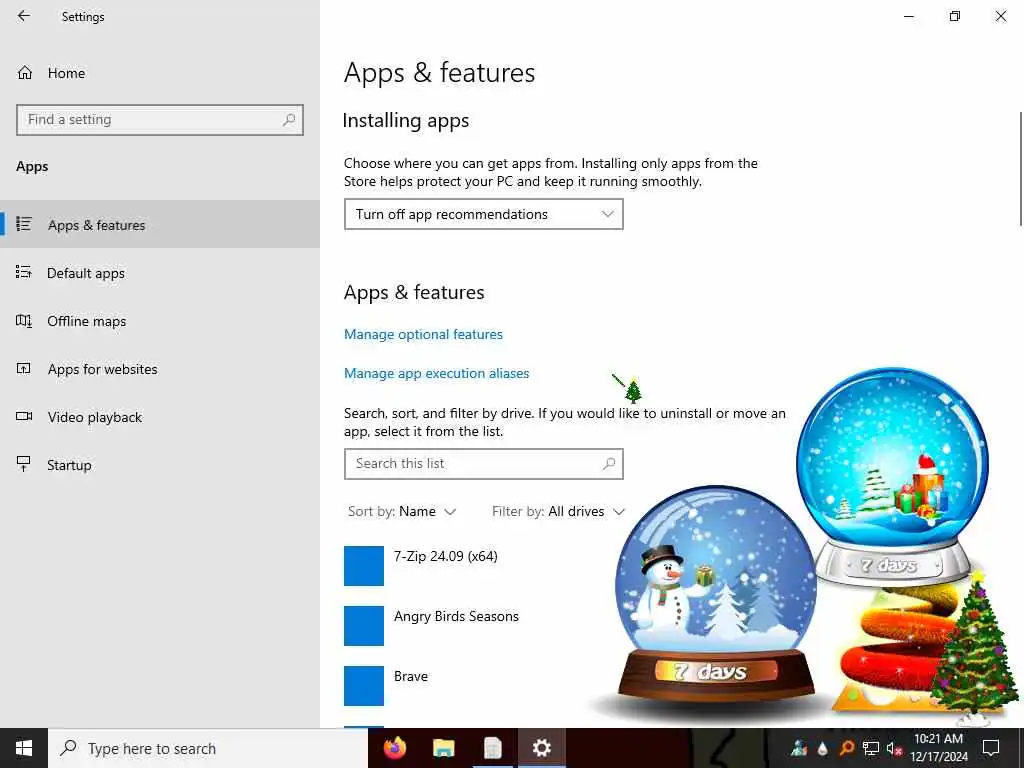Click the Apps for websites icon
The image size is (1024, 768).
point(24,369)
